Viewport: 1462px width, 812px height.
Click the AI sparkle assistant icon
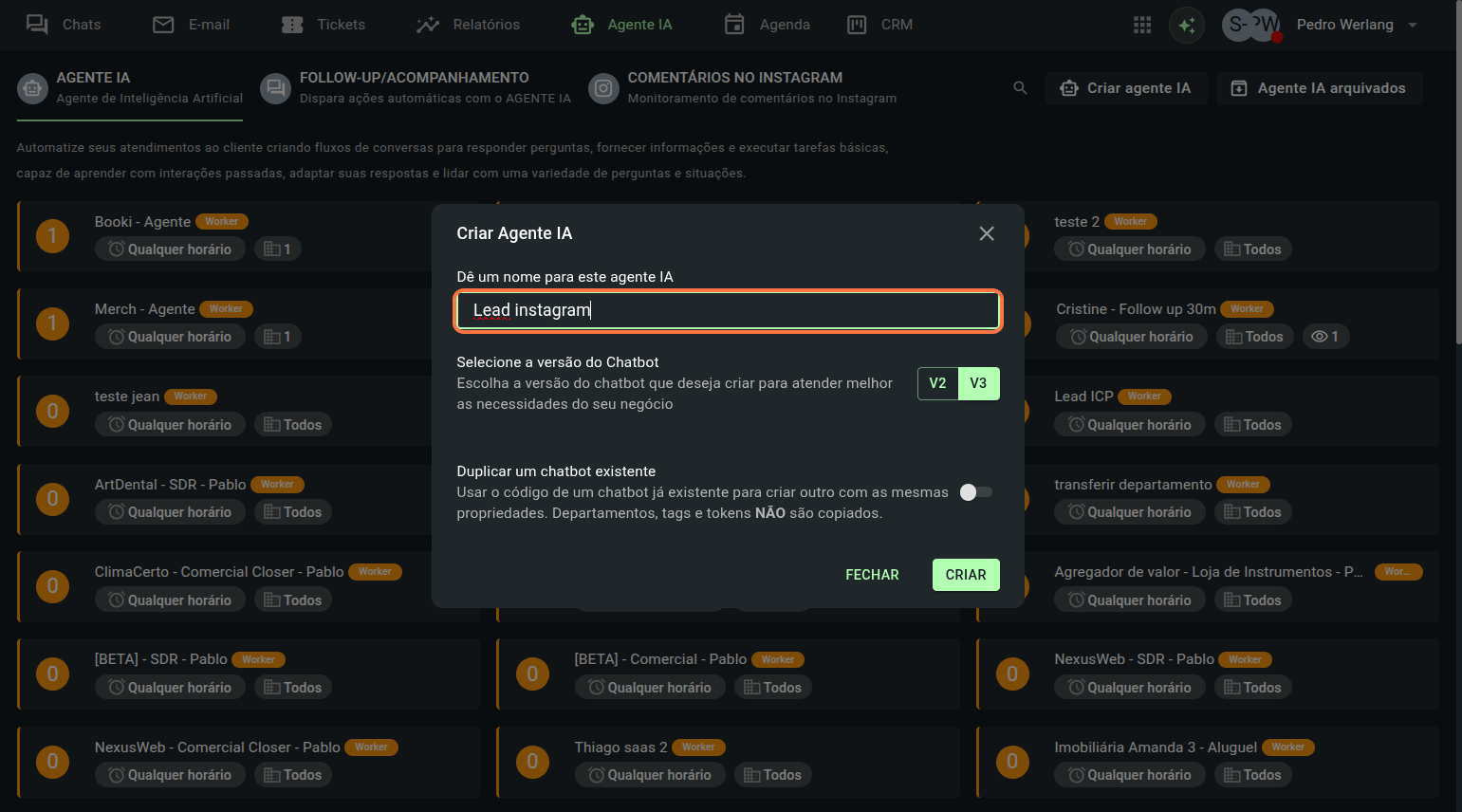pos(1187,25)
